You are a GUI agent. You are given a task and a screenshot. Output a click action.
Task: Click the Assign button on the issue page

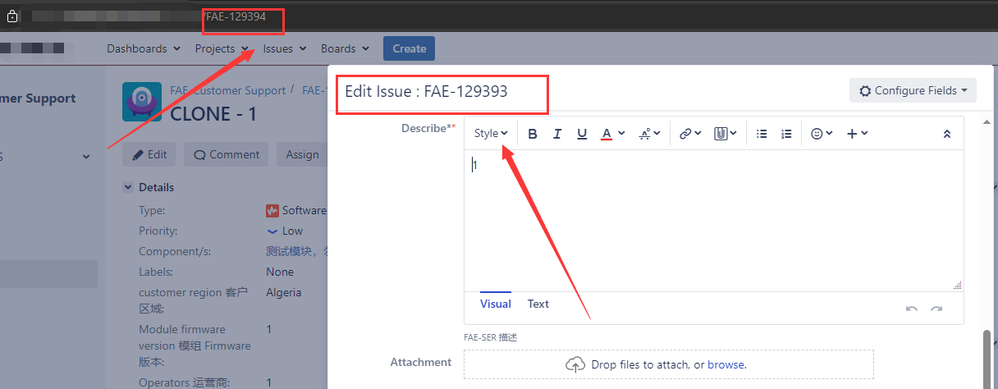(302, 154)
